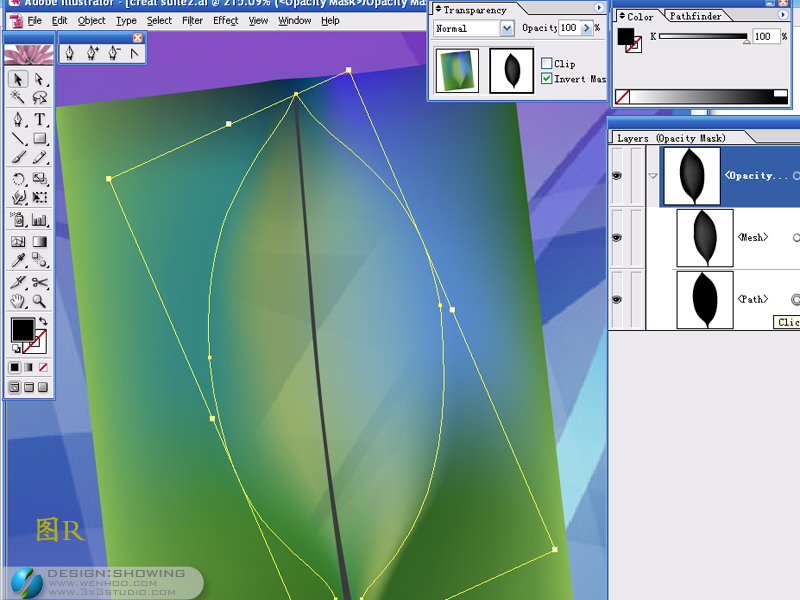Choose the Lasso tool

point(40,97)
